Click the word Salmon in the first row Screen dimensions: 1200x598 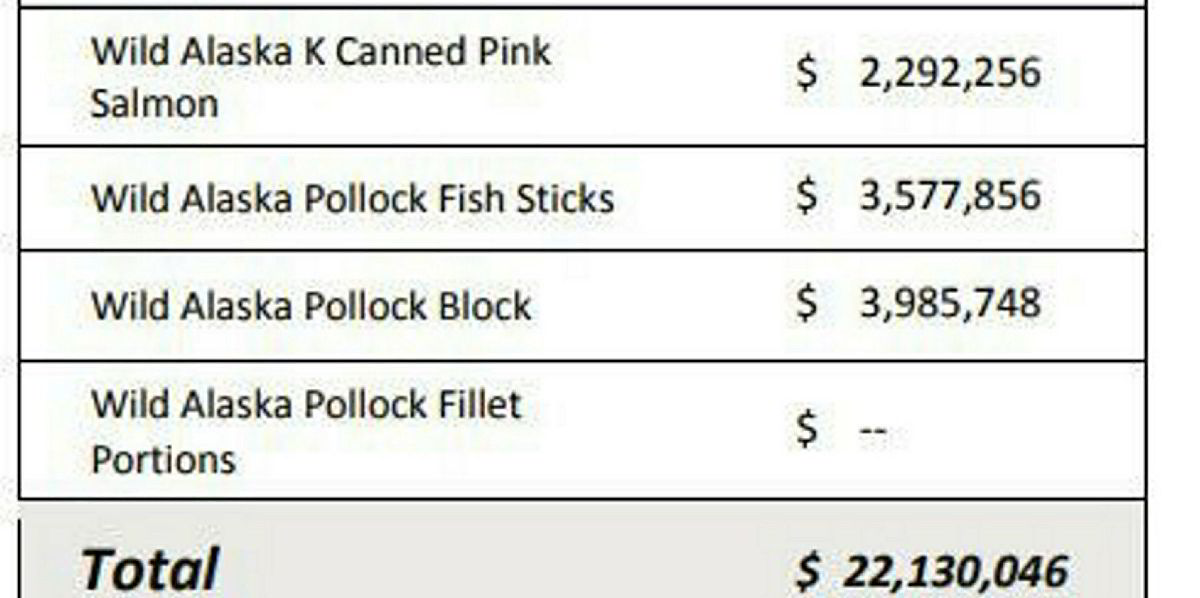click(x=154, y=102)
